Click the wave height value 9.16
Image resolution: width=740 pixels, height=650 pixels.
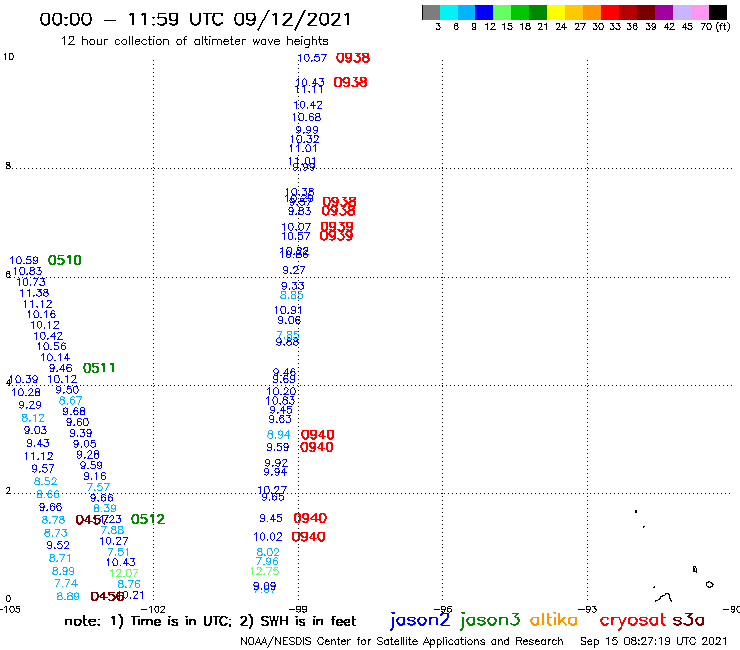[95, 476]
